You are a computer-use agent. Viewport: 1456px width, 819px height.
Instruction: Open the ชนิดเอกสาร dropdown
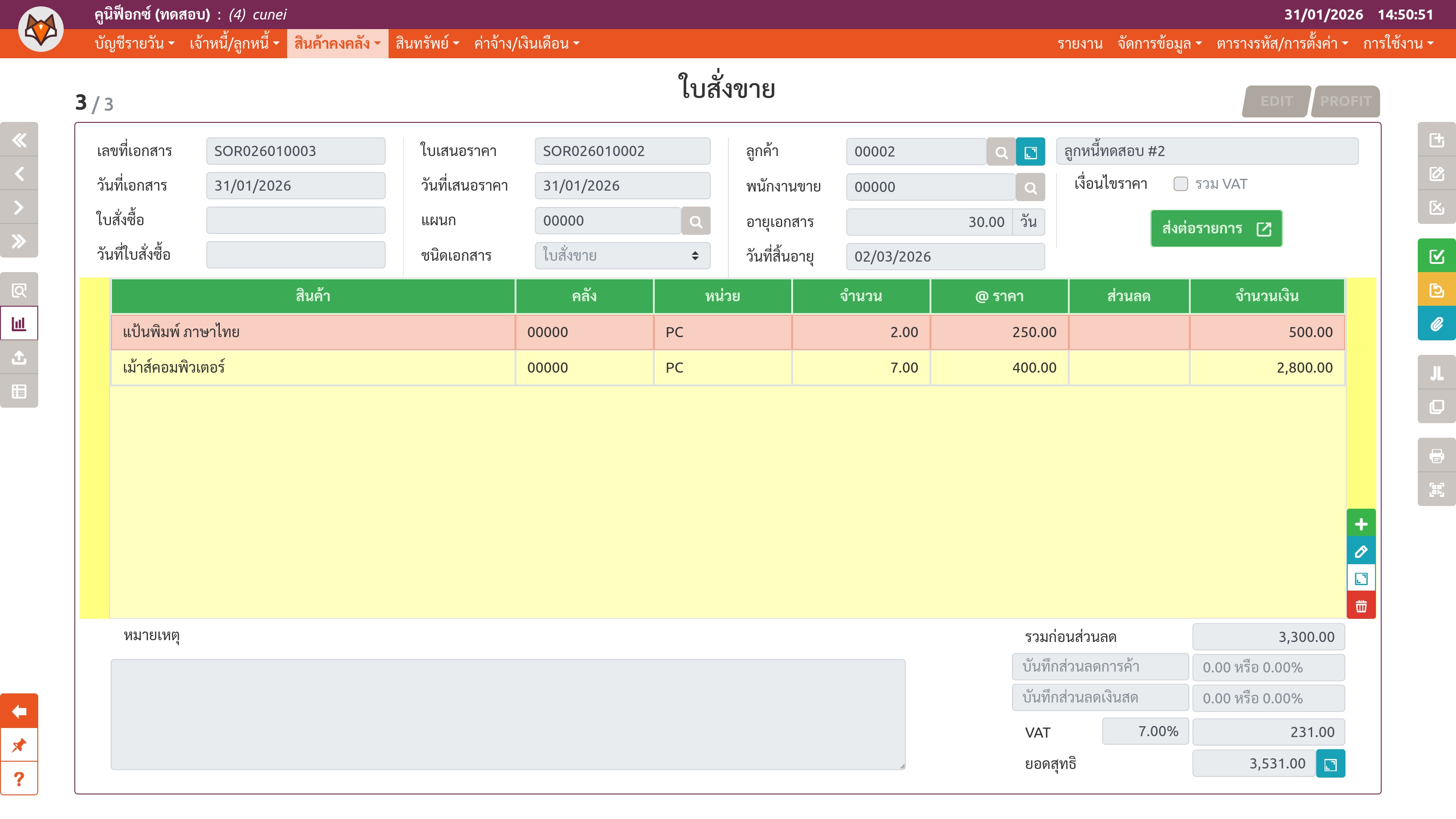(x=622, y=255)
